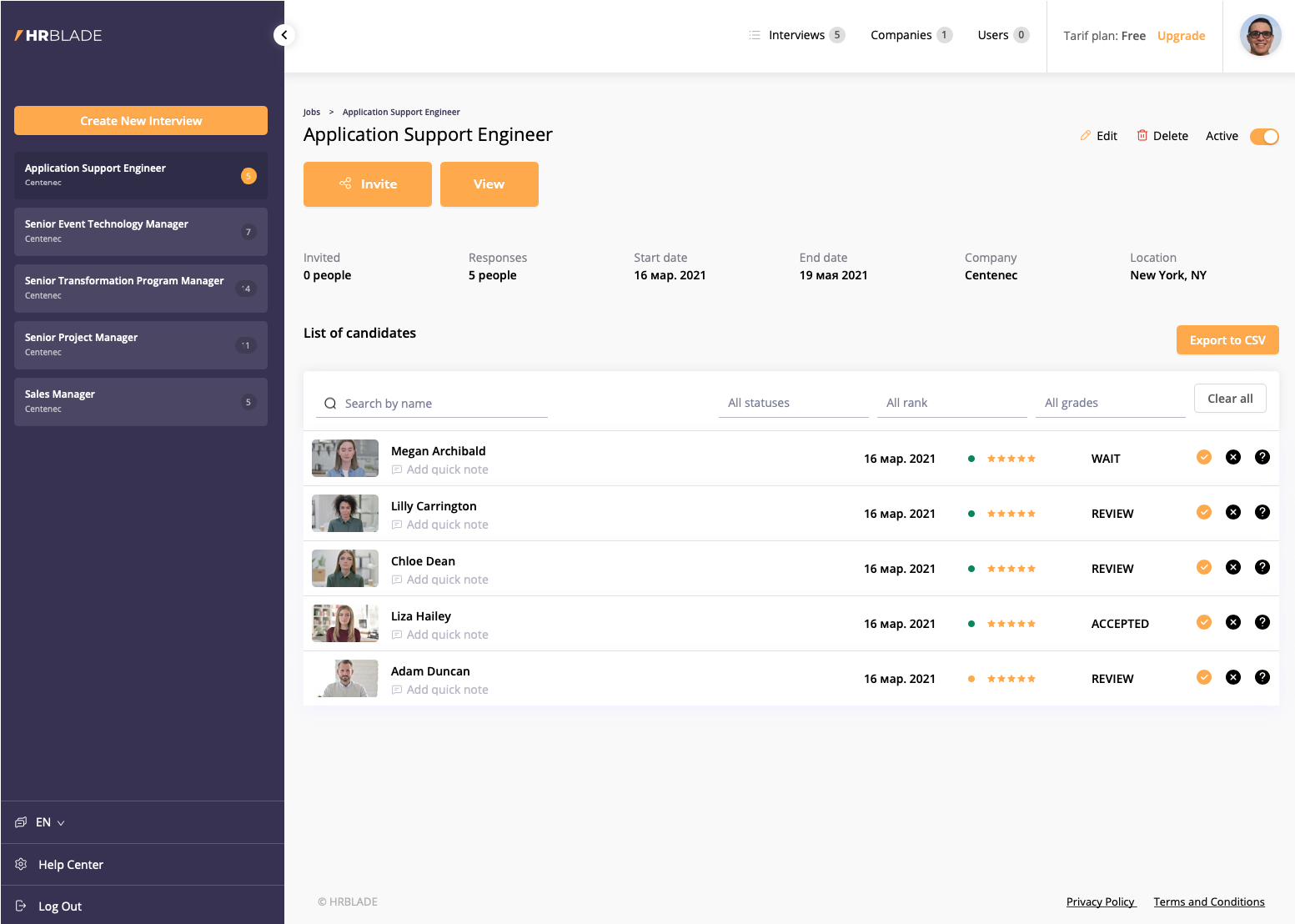Open the EN language selector

(x=50, y=822)
